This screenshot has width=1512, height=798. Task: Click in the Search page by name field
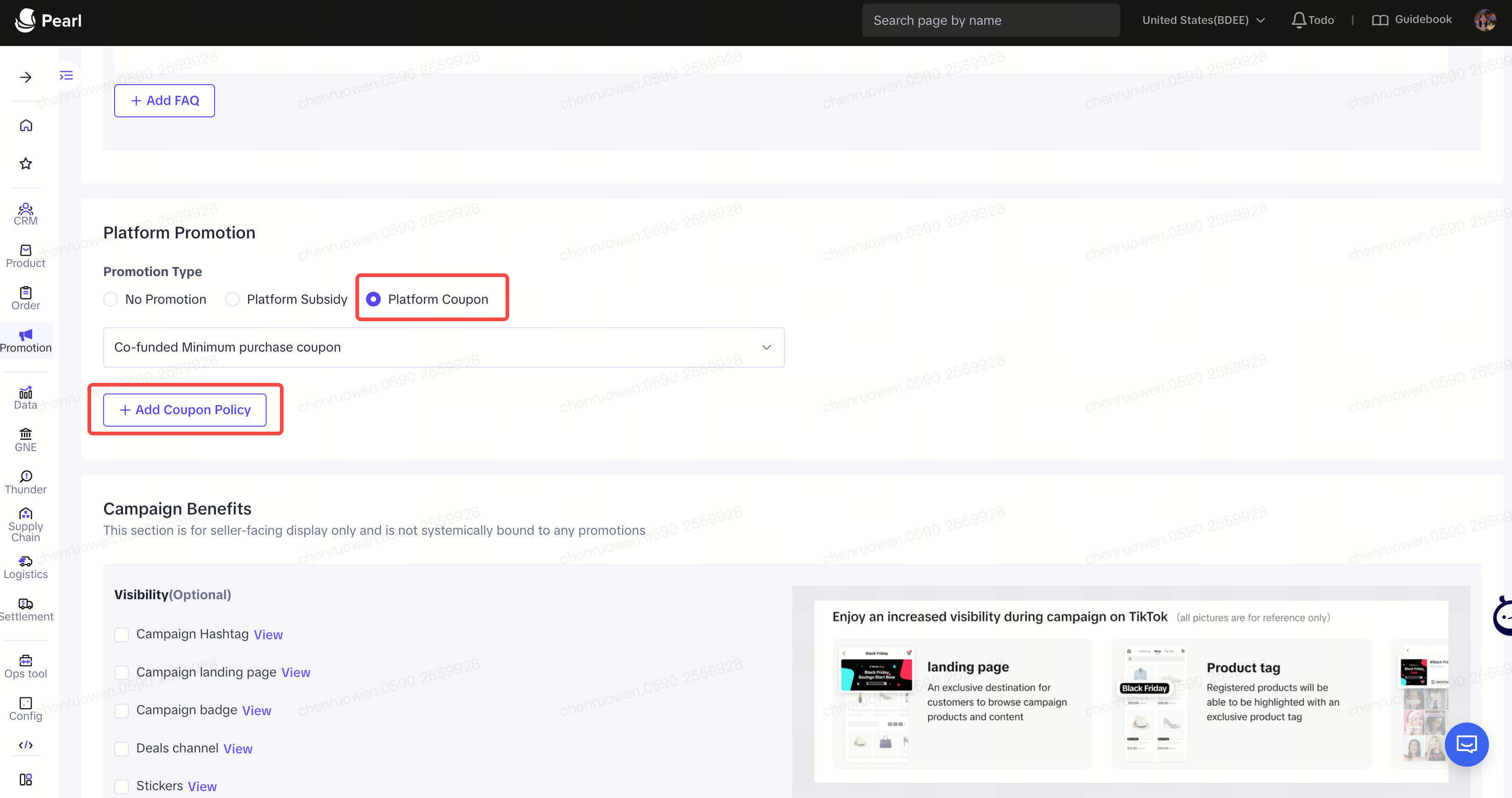pos(990,21)
